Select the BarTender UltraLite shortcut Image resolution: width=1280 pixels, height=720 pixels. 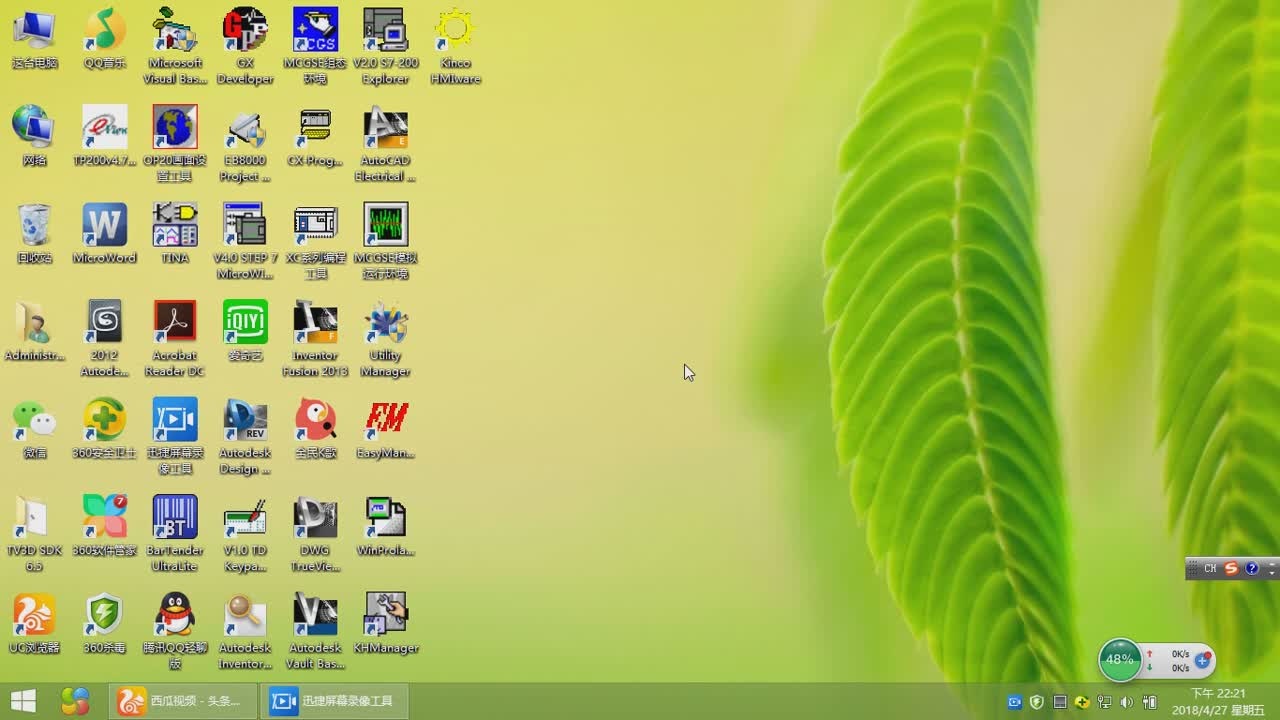point(175,534)
